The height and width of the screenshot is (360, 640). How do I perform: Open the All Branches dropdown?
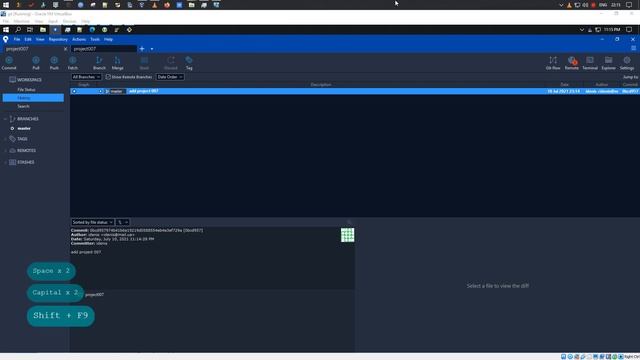tap(86, 77)
